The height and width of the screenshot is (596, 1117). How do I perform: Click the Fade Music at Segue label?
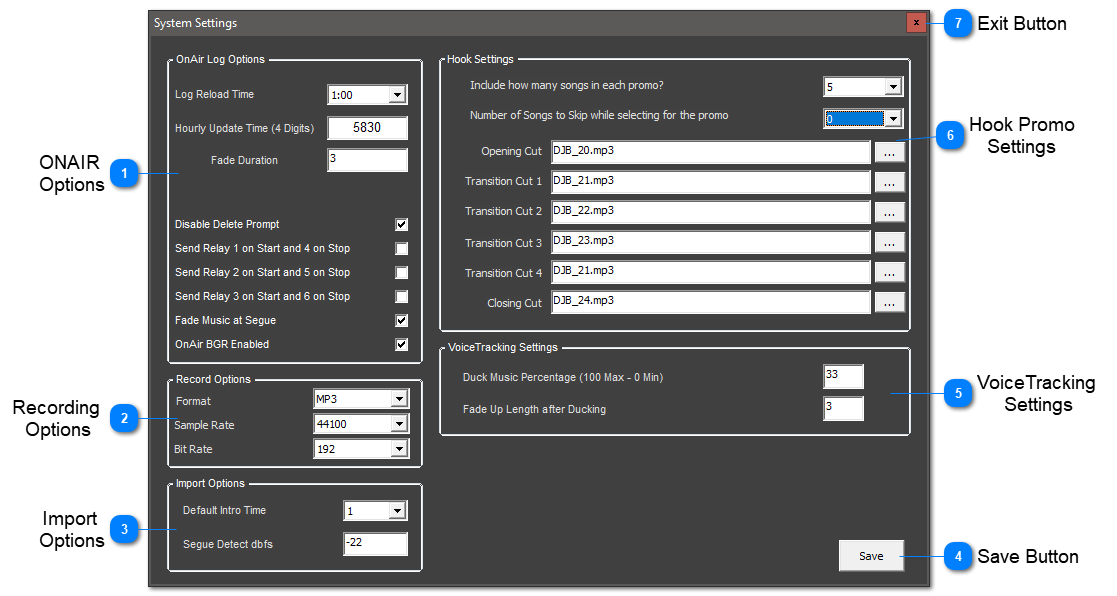225,320
